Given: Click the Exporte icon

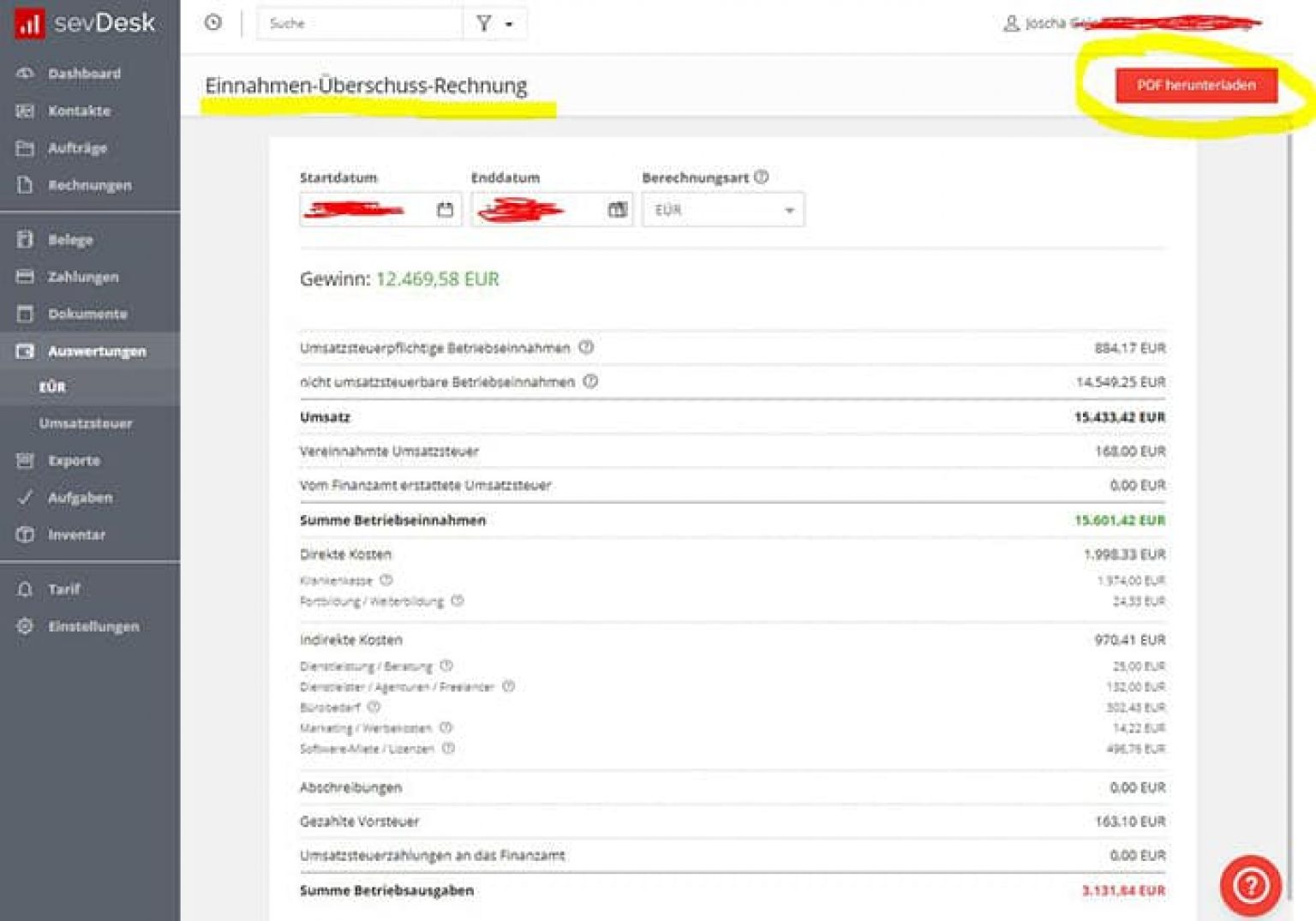Looking at the screenshot, I should point(25,460).
